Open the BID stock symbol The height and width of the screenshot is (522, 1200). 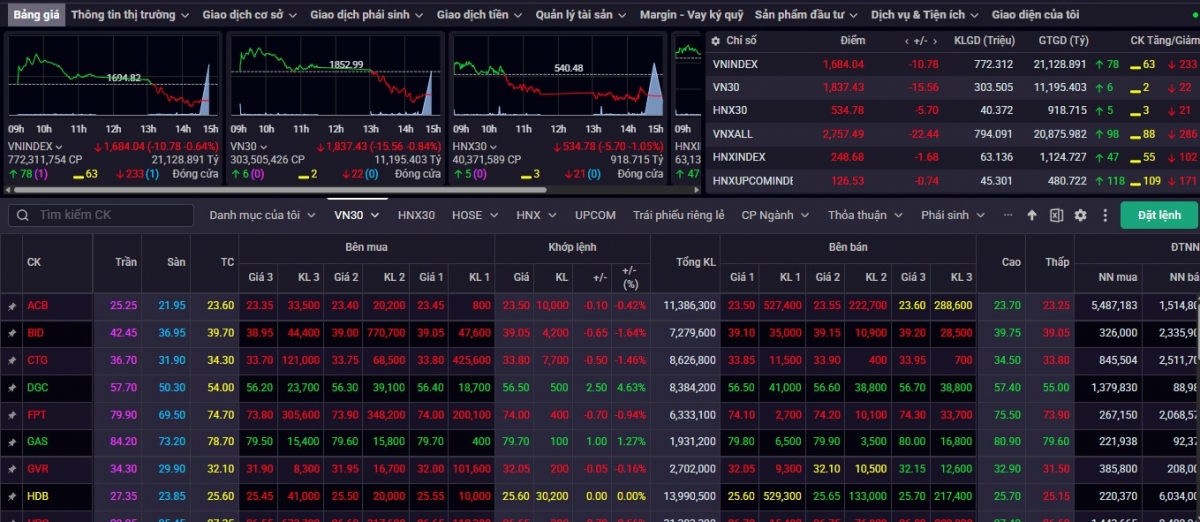[36, 333]
